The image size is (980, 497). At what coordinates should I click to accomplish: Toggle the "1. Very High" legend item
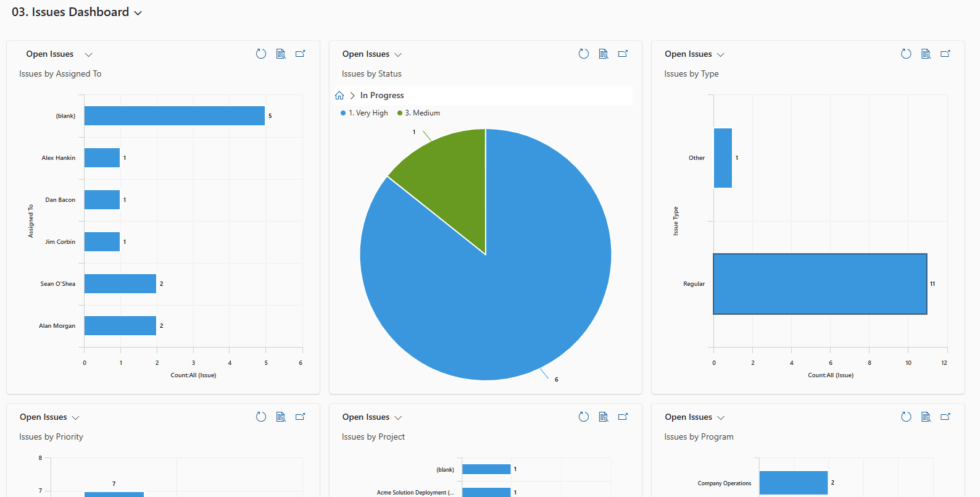pyautogui.click(x=365, y=113)
